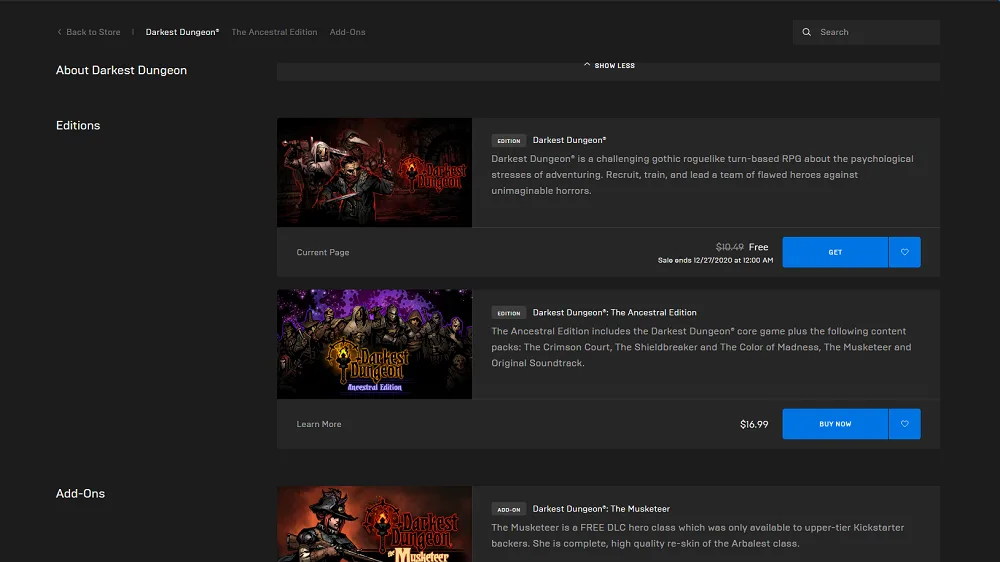Image resolution: width=1000 pixels, height=562 pixels.
Task: Add Darkest Dungeon base edition to wishlist
Action: [904, 252]
